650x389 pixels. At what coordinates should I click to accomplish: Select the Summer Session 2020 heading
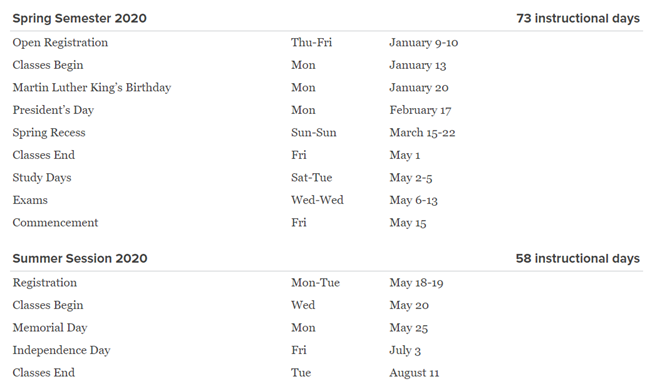pyautogui.click(x=80, y=258)
